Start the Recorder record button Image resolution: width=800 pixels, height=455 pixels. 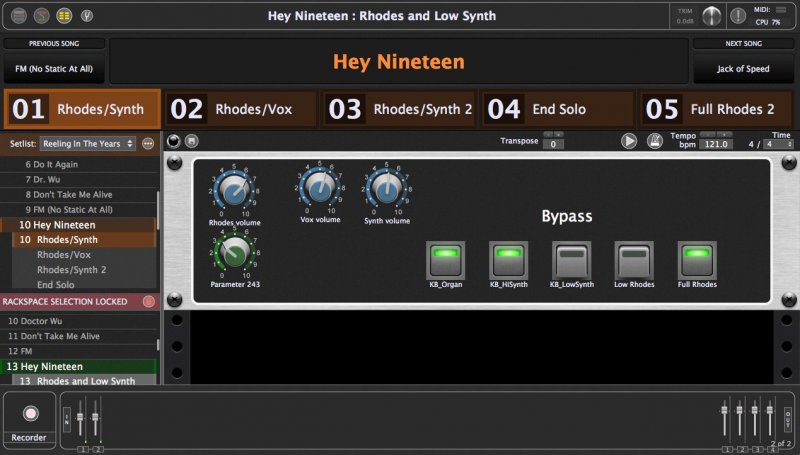click(29, 413)
